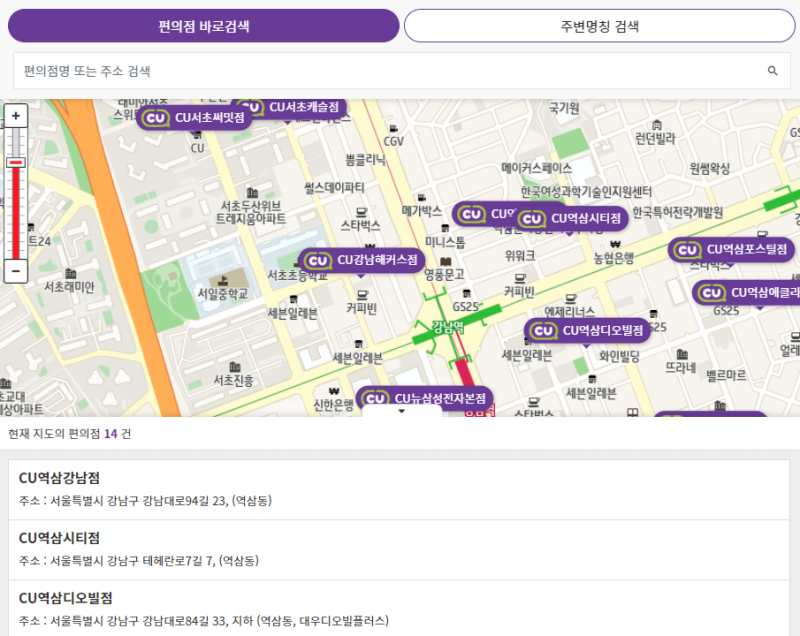This screenshot has height=636, width=800.
Task: Click the 에제리너스 cafe map label
Action: [x=569, y=311]
